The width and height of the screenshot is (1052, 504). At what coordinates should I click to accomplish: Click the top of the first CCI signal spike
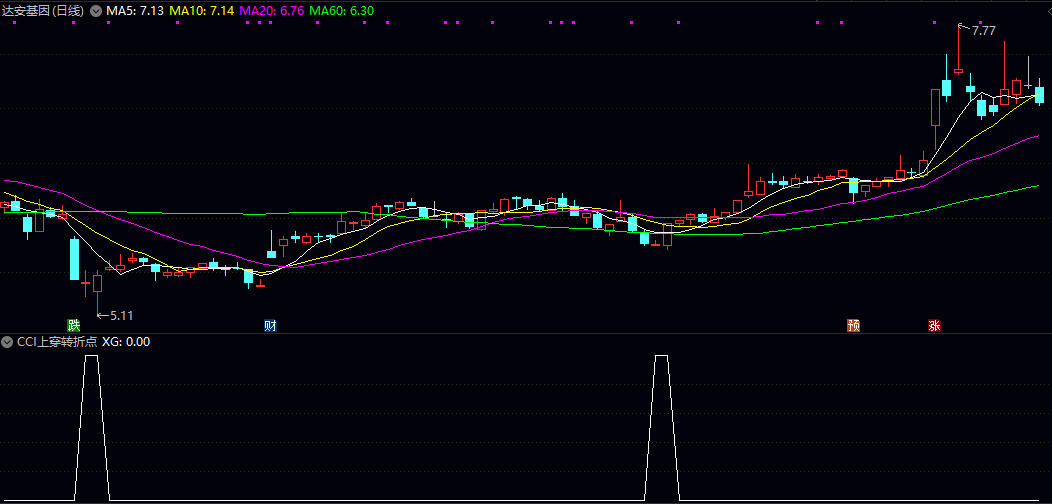(x=92, y=356)
